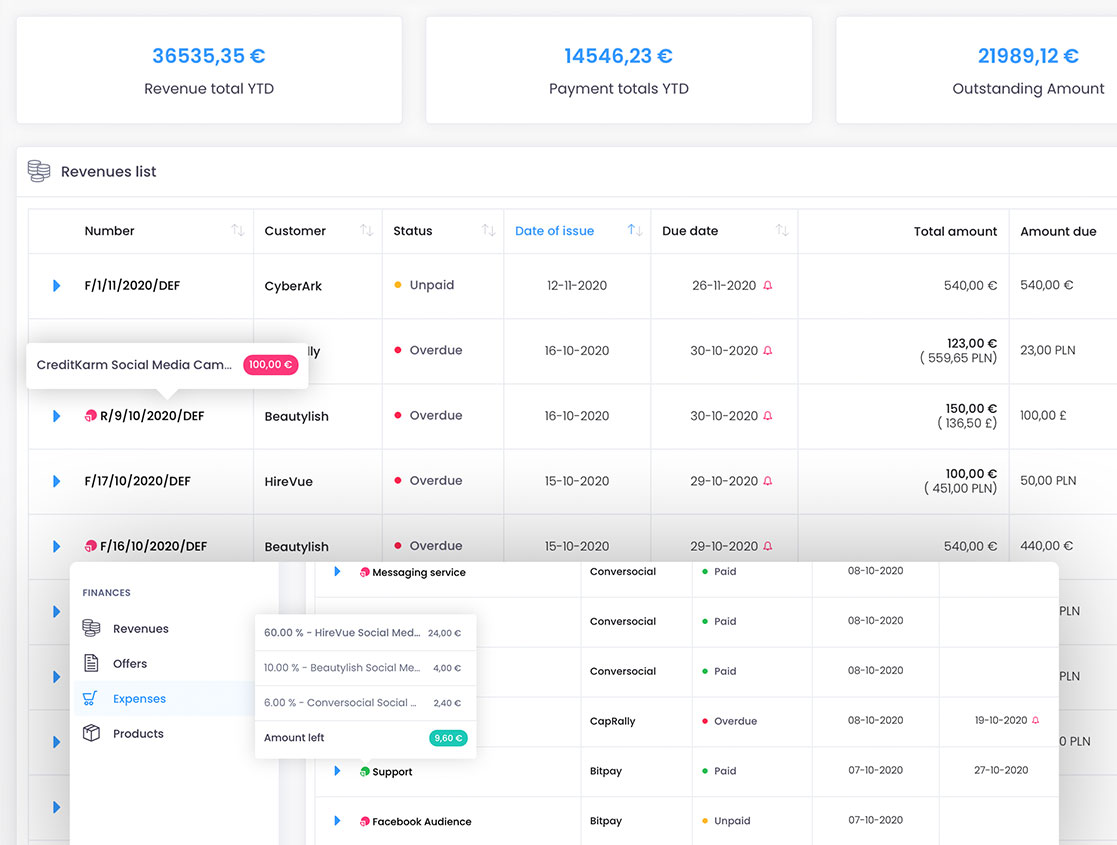This screenshot has width=1117, height=845.
Task: Click the Messaging service expense name
Action: tap(419, 572)
